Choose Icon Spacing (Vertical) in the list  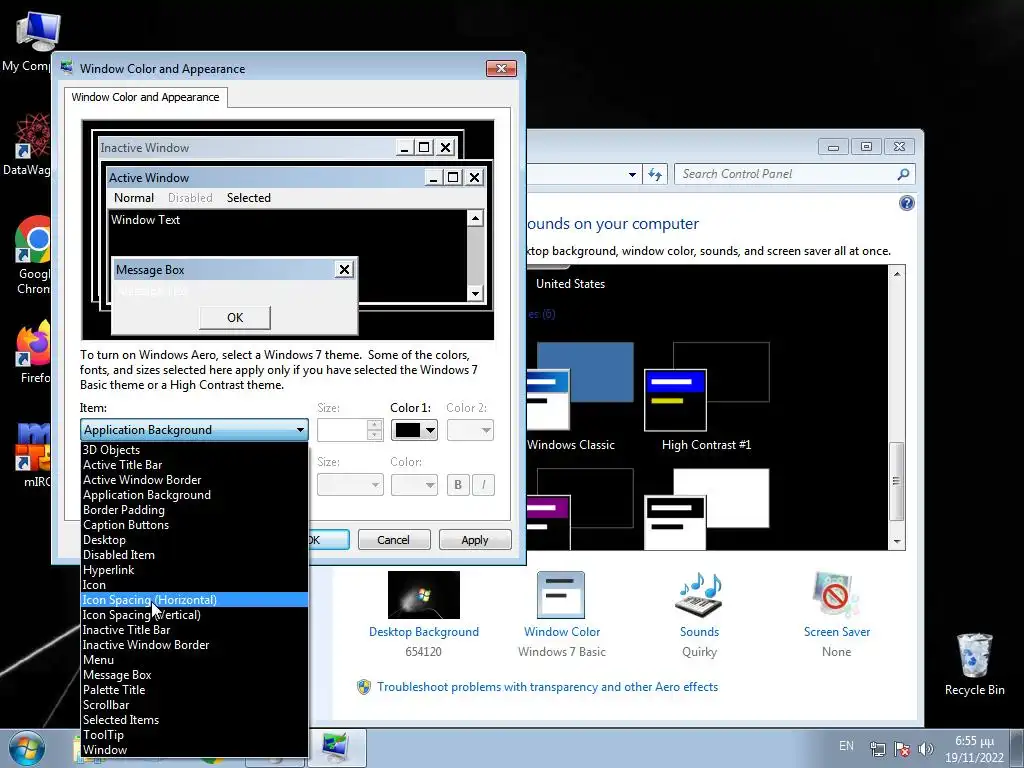(195, 615)
